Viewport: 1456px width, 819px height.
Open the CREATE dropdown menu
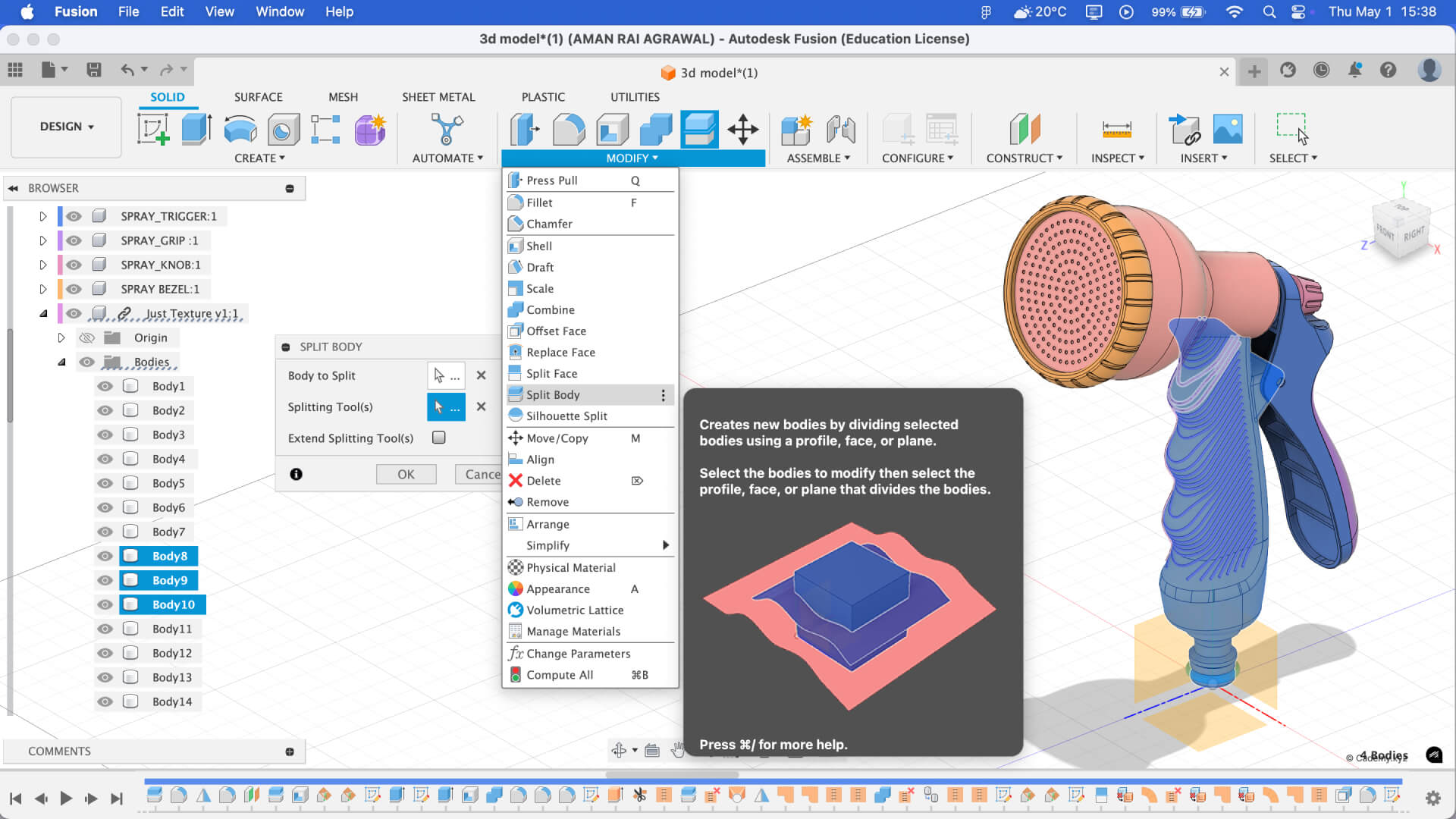pyautogui.click(x=259, y=158)
